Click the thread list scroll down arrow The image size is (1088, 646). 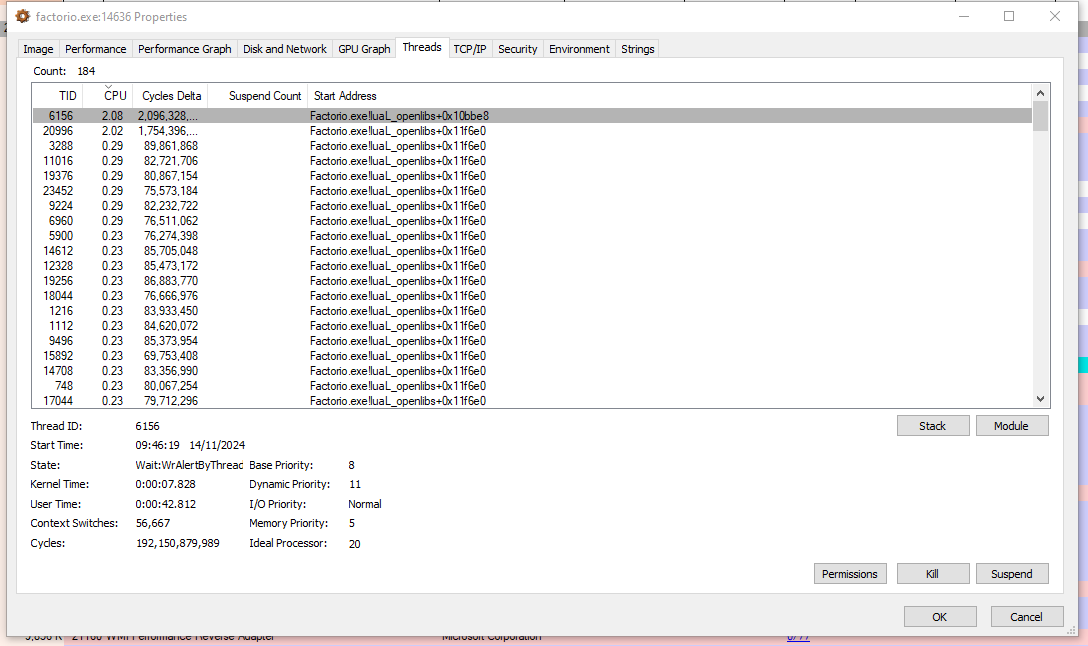tap(1040, 399)
